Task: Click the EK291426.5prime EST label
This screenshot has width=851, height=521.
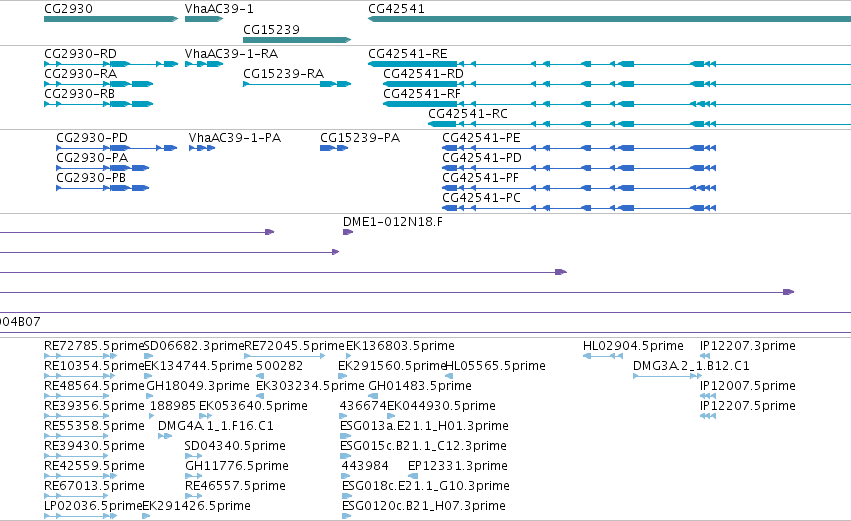Action: [196, 507]
